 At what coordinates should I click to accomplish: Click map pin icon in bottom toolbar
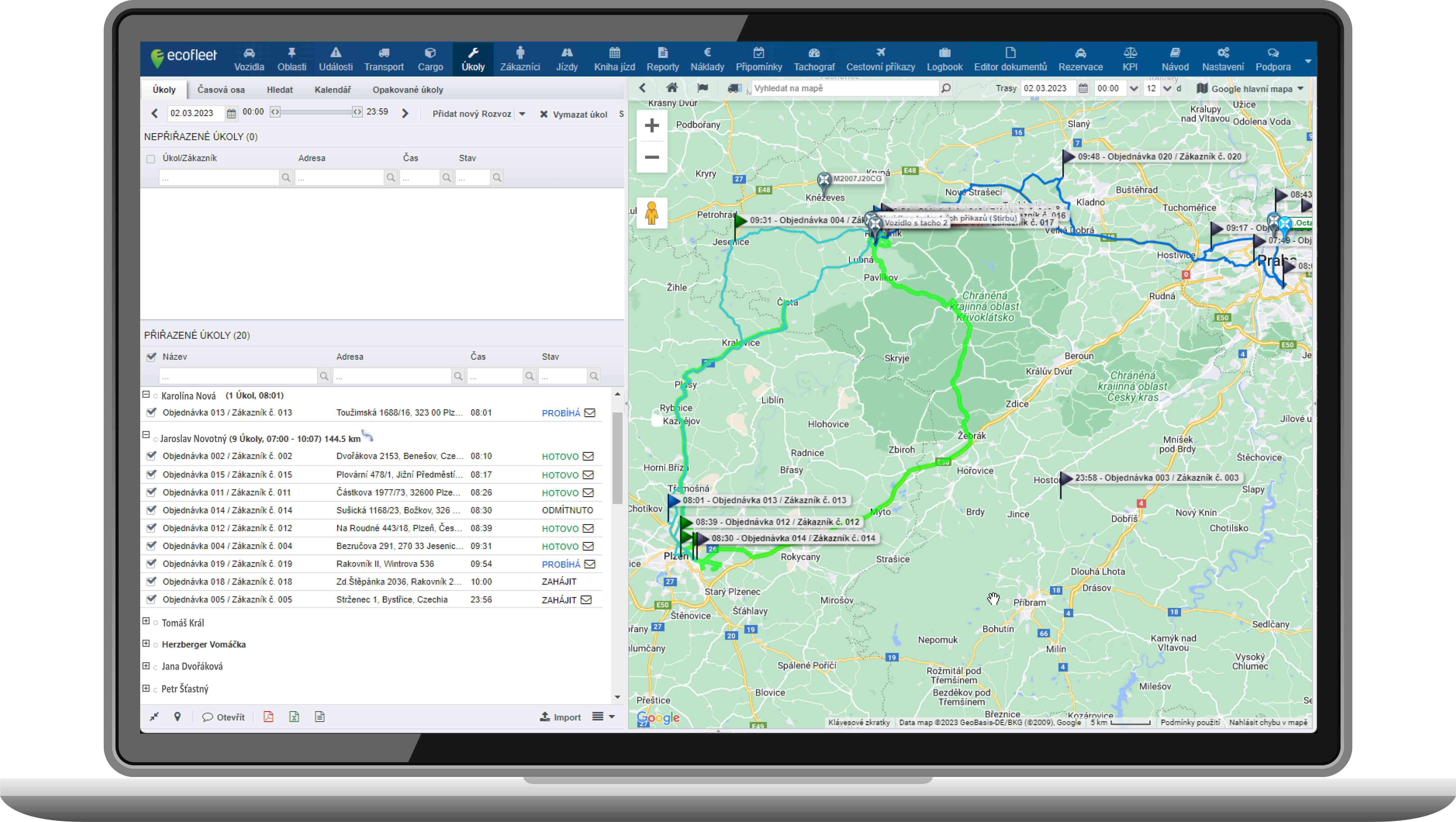click(x=178, y=717)
